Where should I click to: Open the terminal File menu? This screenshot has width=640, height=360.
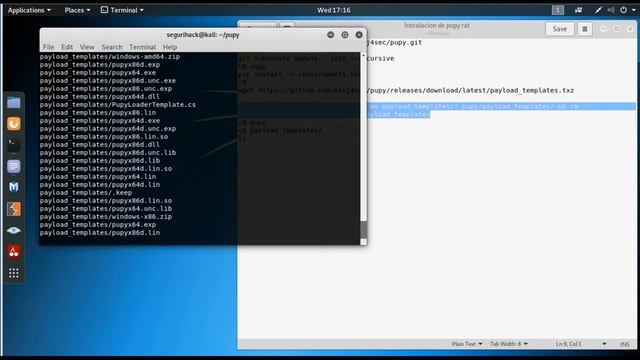49,47
